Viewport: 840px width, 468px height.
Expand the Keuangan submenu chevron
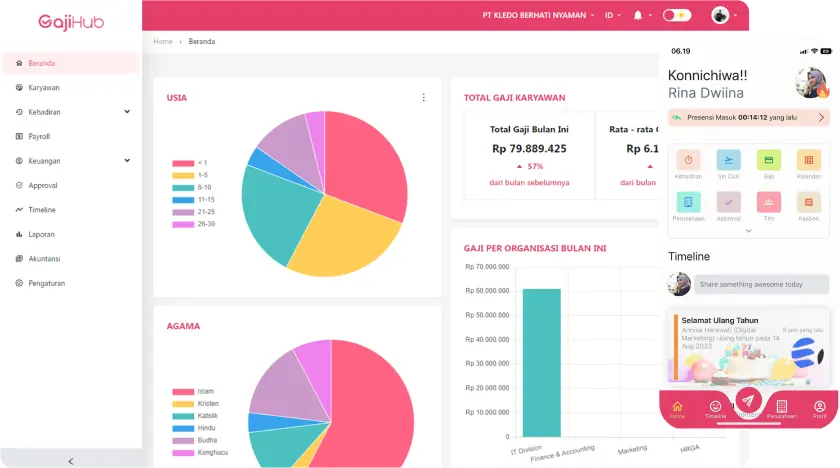(127, 161)
